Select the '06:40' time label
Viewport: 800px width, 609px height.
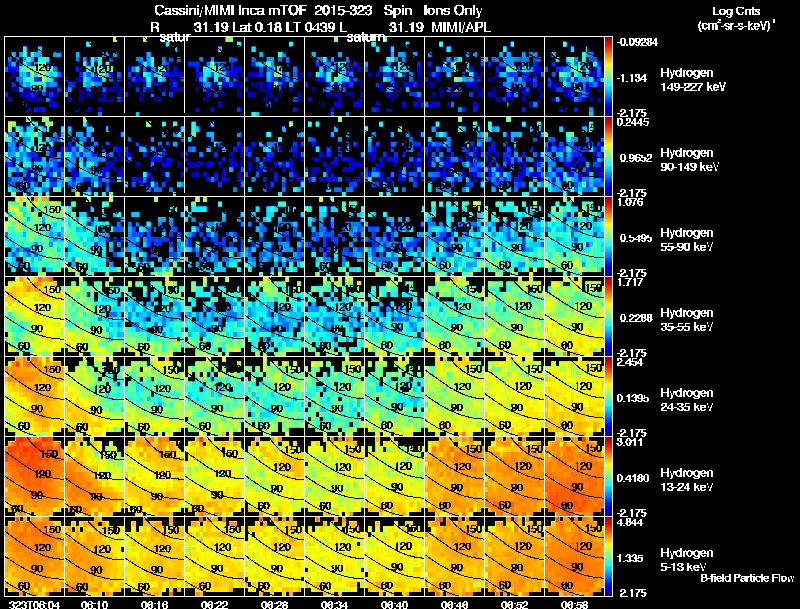coord(394,604)
